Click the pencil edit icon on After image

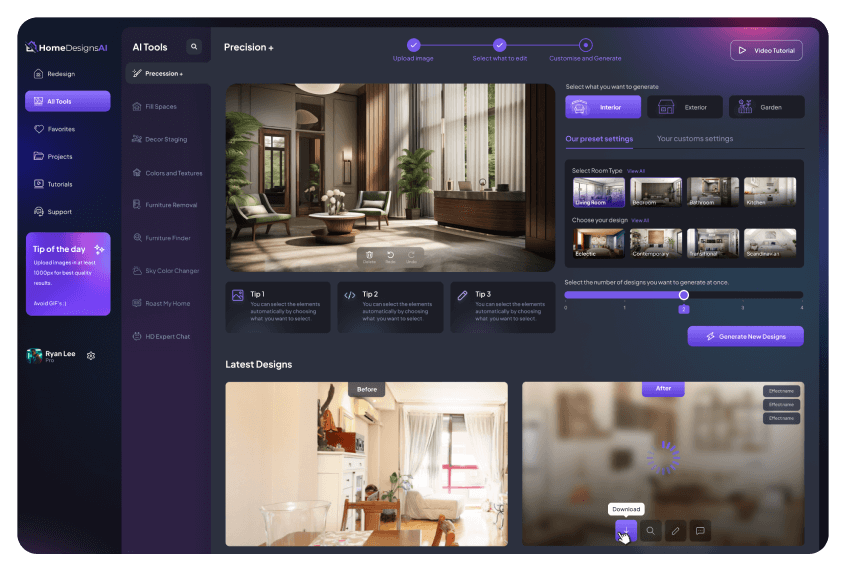click(676, 531)
